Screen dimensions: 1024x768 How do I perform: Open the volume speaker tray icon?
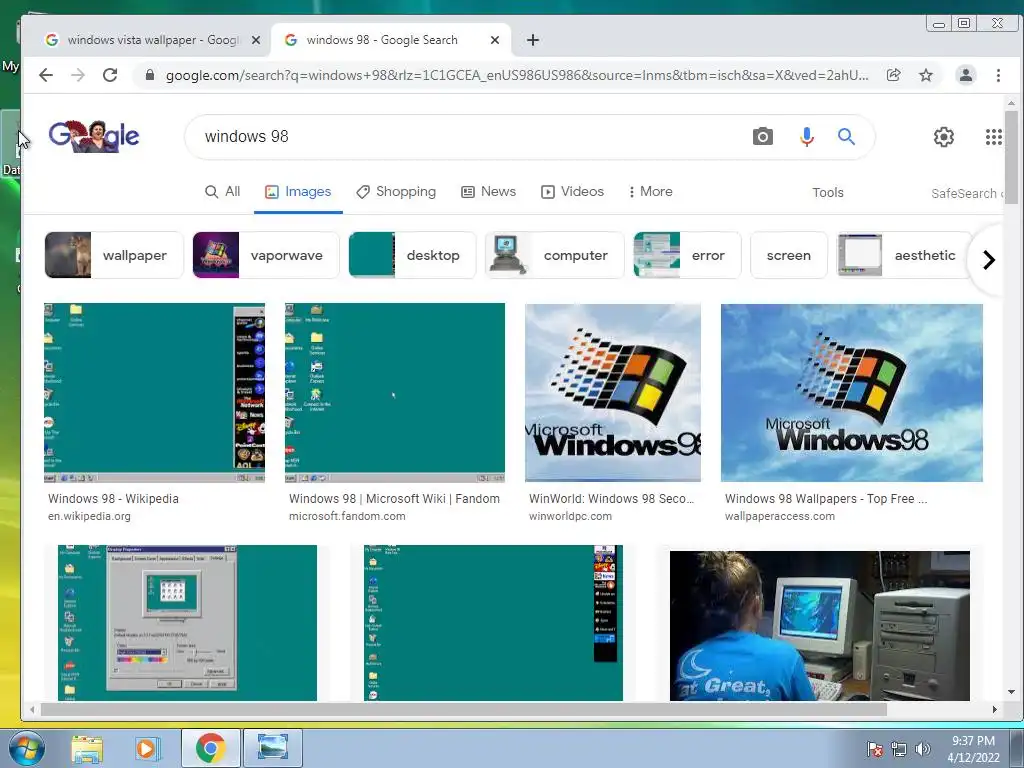tap(923, 749)
